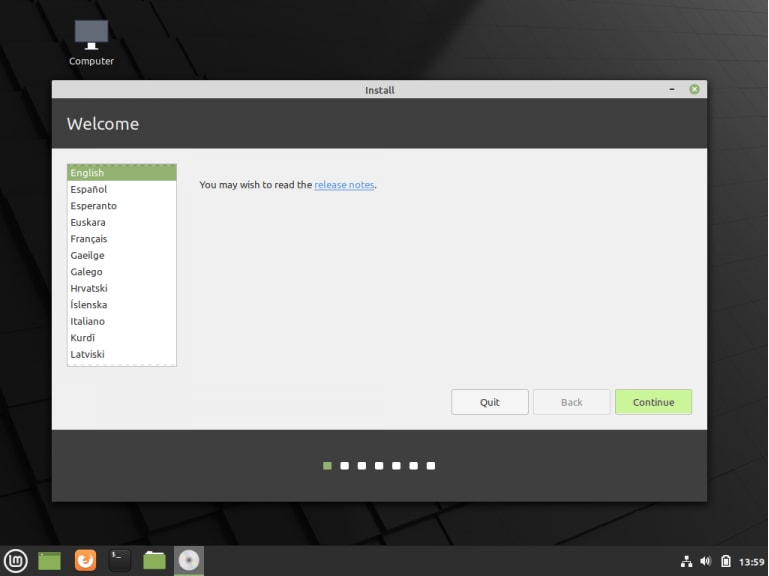Click the Quit button
769x576 pixels.
[x=489, y=402]
